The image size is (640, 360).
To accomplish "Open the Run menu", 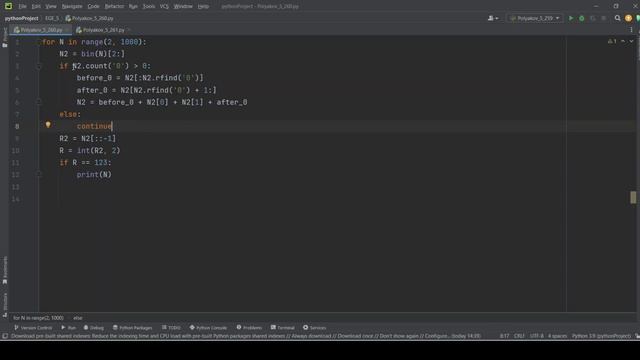I will point(133,6).
